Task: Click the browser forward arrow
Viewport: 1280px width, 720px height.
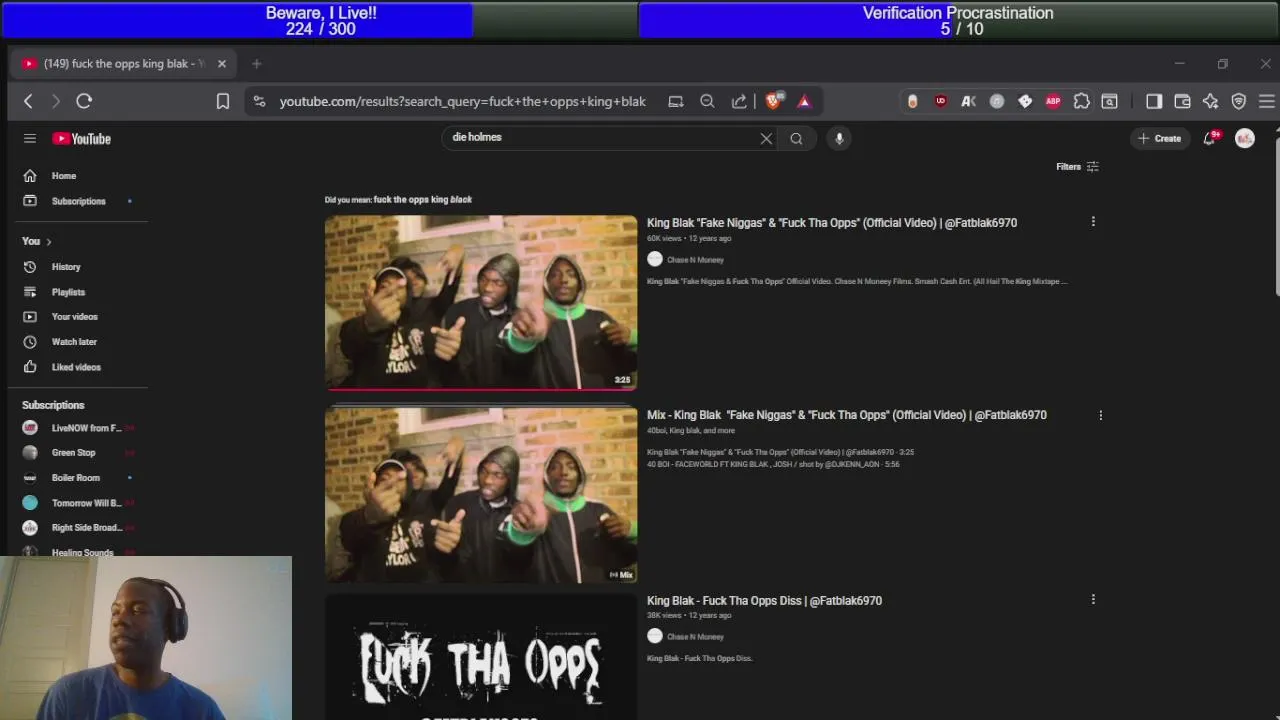Action: coord(55,101)
